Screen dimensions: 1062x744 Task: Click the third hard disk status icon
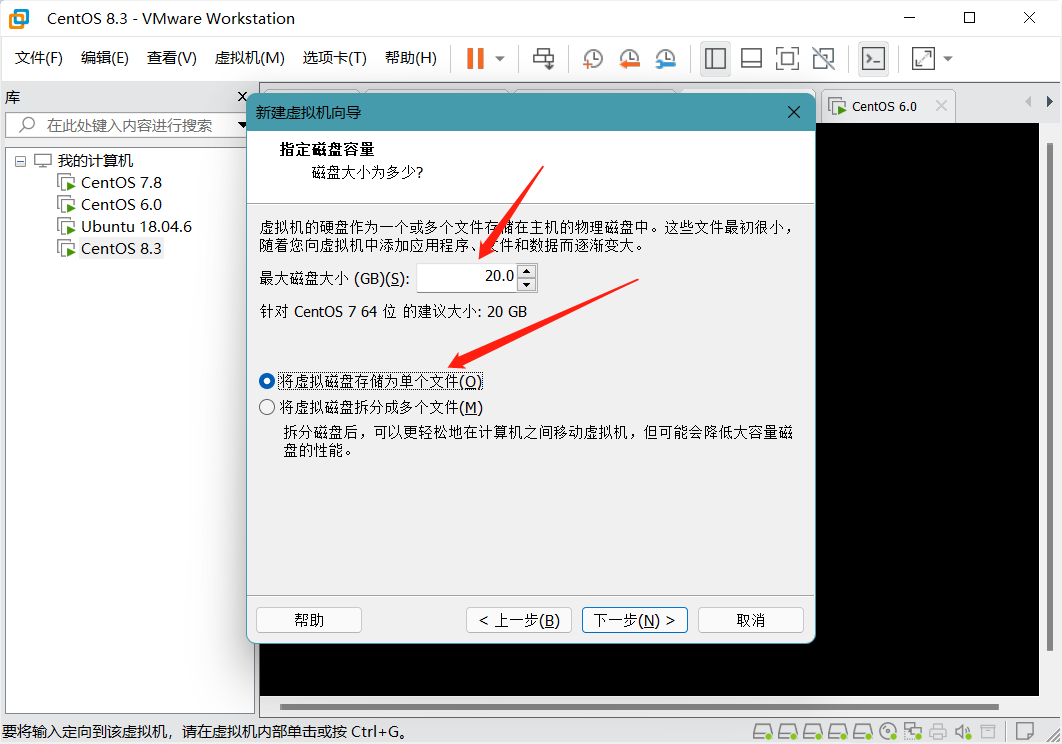813,732
